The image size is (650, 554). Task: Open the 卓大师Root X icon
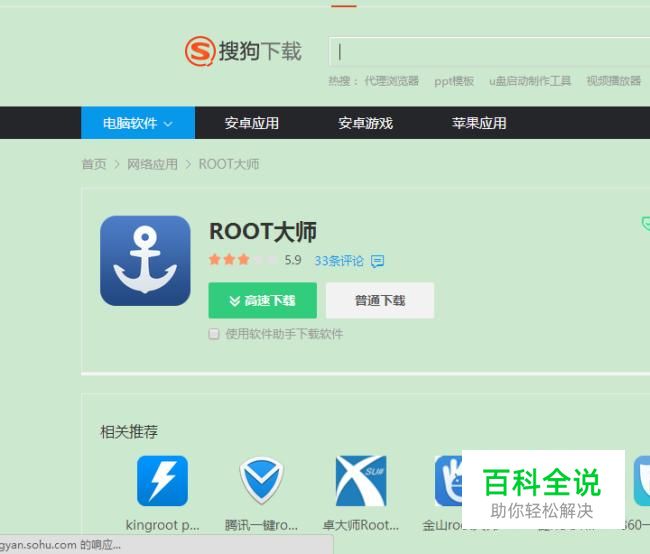[x=361, y=481]
